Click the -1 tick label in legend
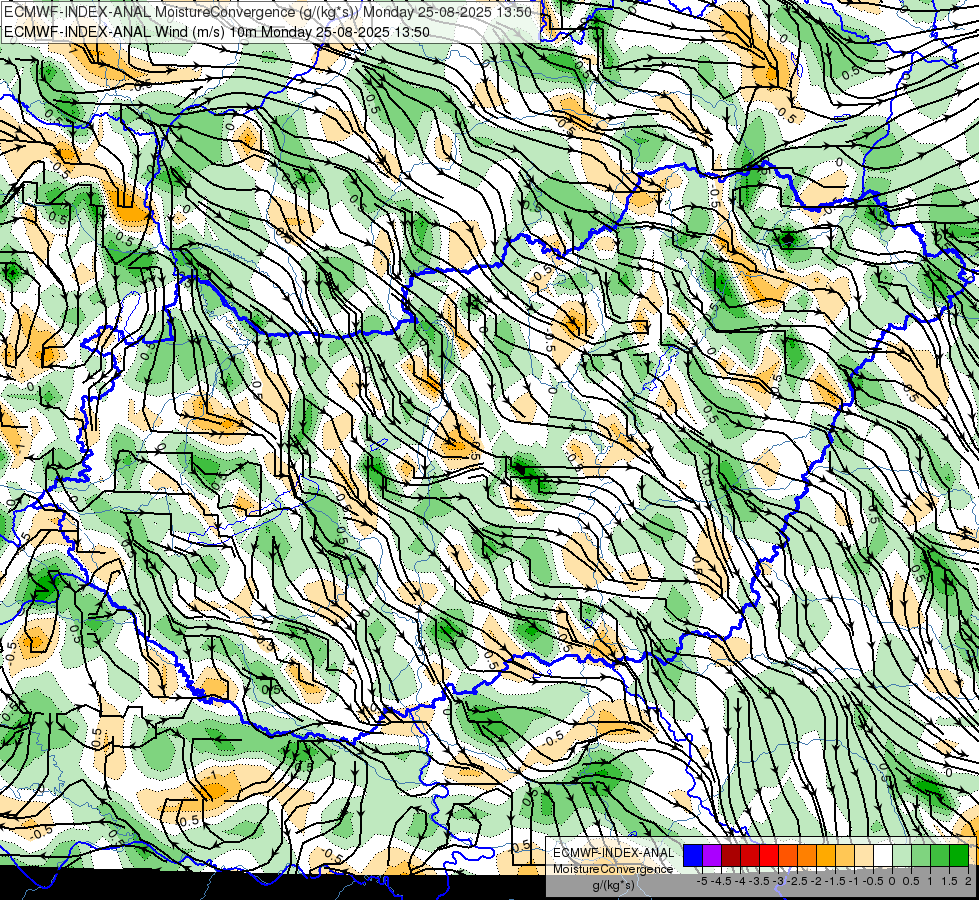The image size is (979, 900). [x=854, y=881]
